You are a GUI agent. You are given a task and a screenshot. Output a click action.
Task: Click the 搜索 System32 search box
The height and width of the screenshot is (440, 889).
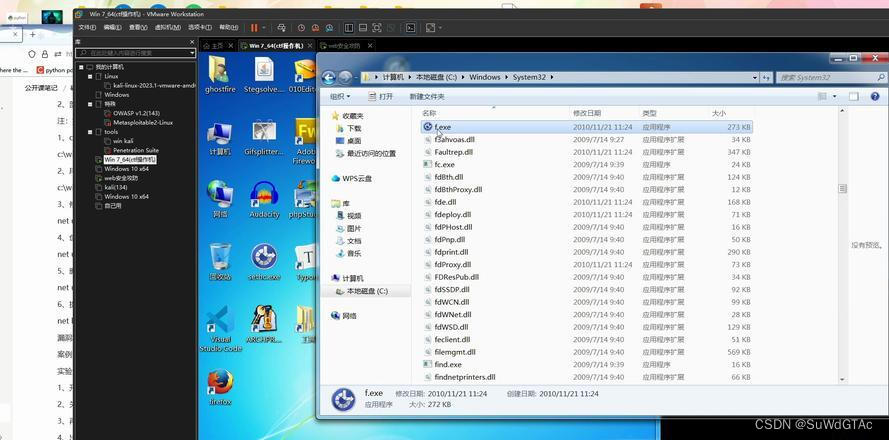(x=831, y=77)
